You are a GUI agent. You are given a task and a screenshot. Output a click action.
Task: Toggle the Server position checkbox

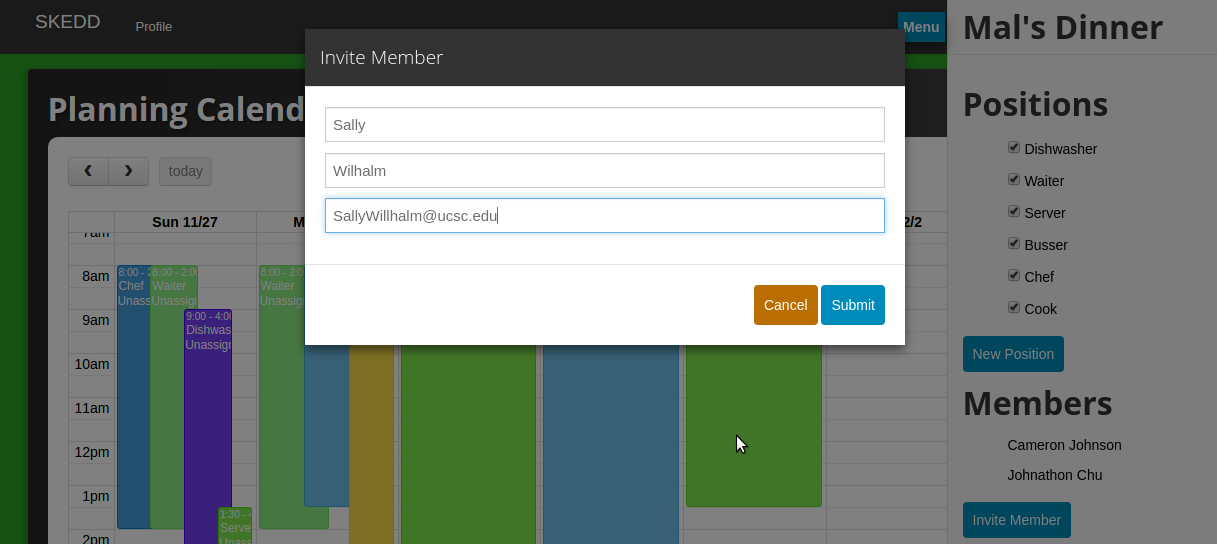1014,212
